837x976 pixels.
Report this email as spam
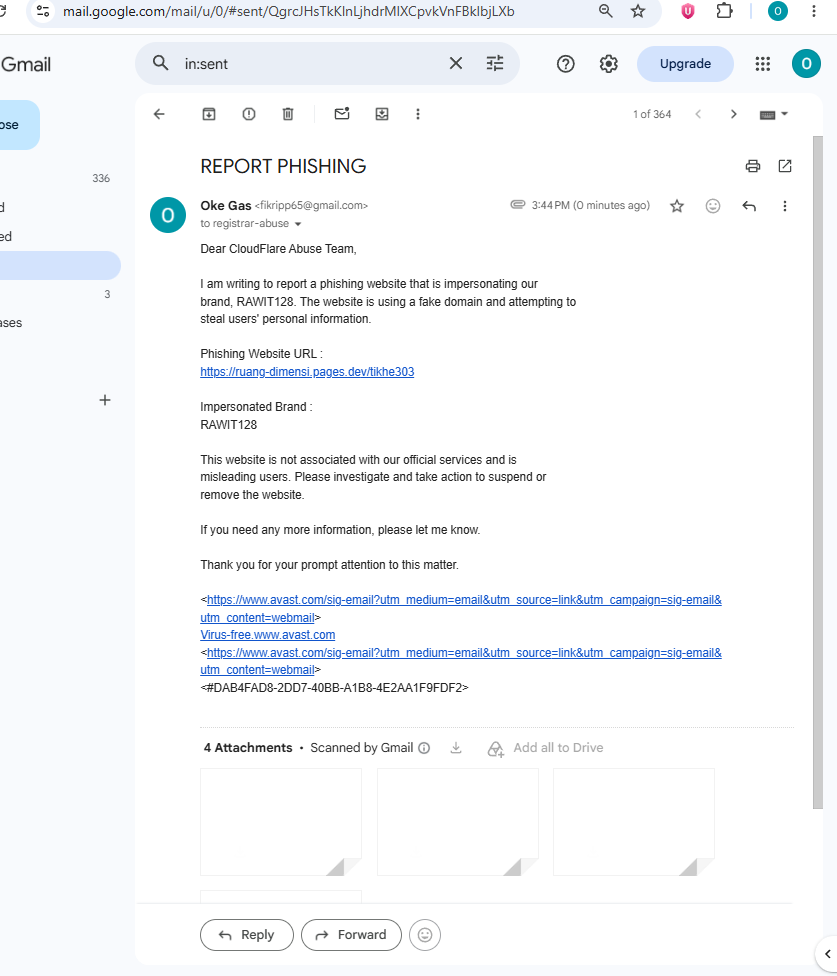coord(249,114)
